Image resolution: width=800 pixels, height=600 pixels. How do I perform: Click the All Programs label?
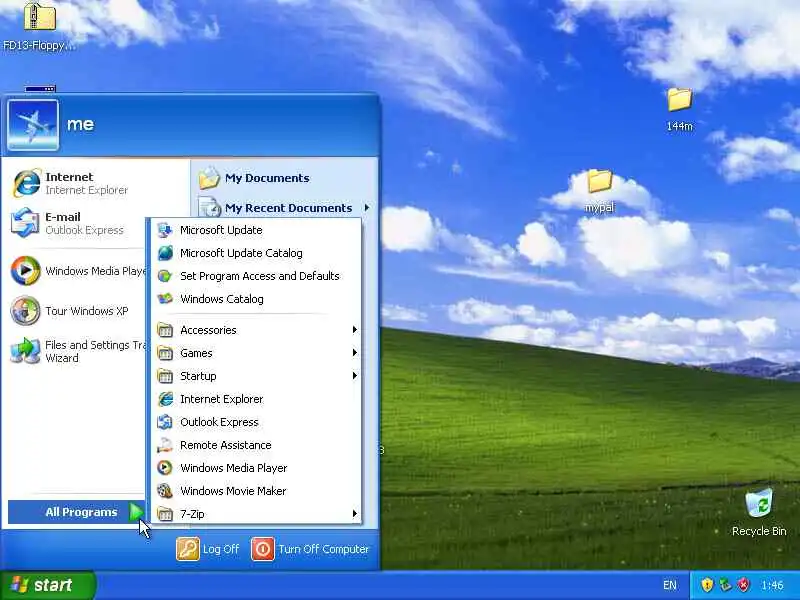click(x=81, y=512)
